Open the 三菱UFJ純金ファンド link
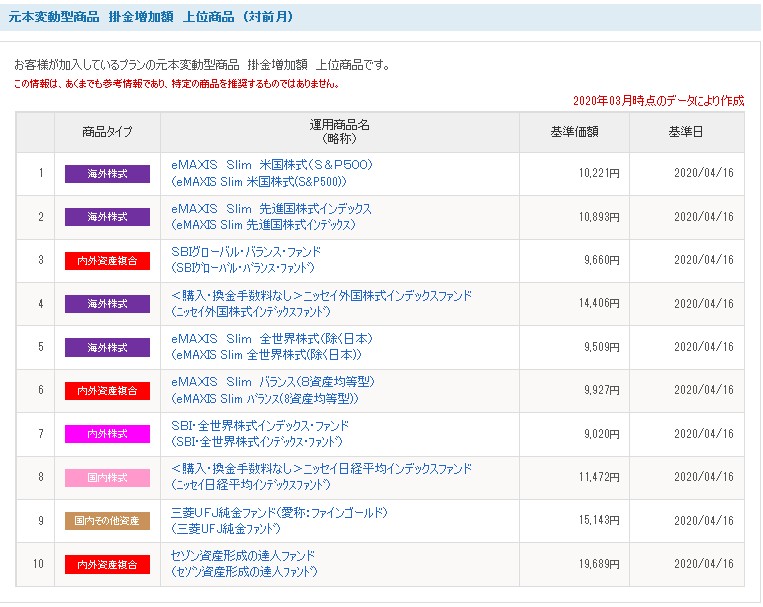 [279, 520]
